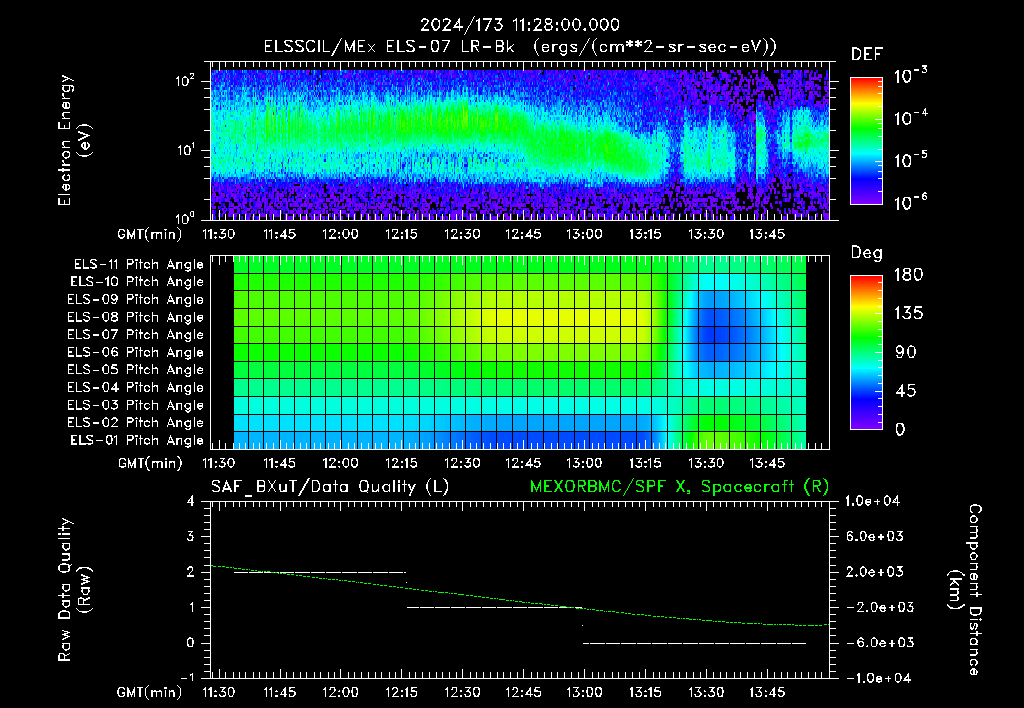The height and width of the screenshot is (708, 1024).
Task: Click the DEF rainbow color scale bar
Action: point(866,140)
